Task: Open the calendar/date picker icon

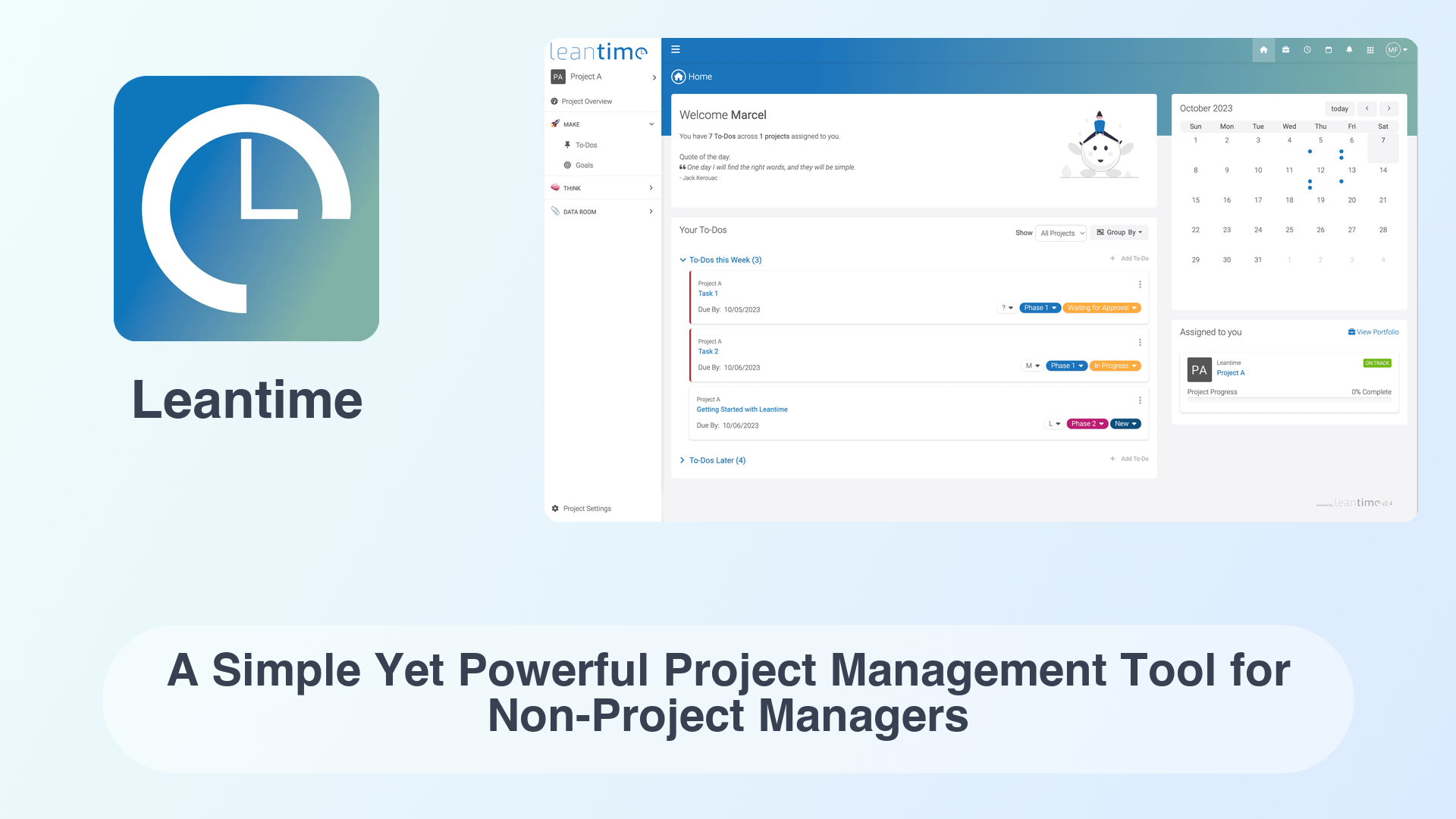Action: coord(1328,49)
